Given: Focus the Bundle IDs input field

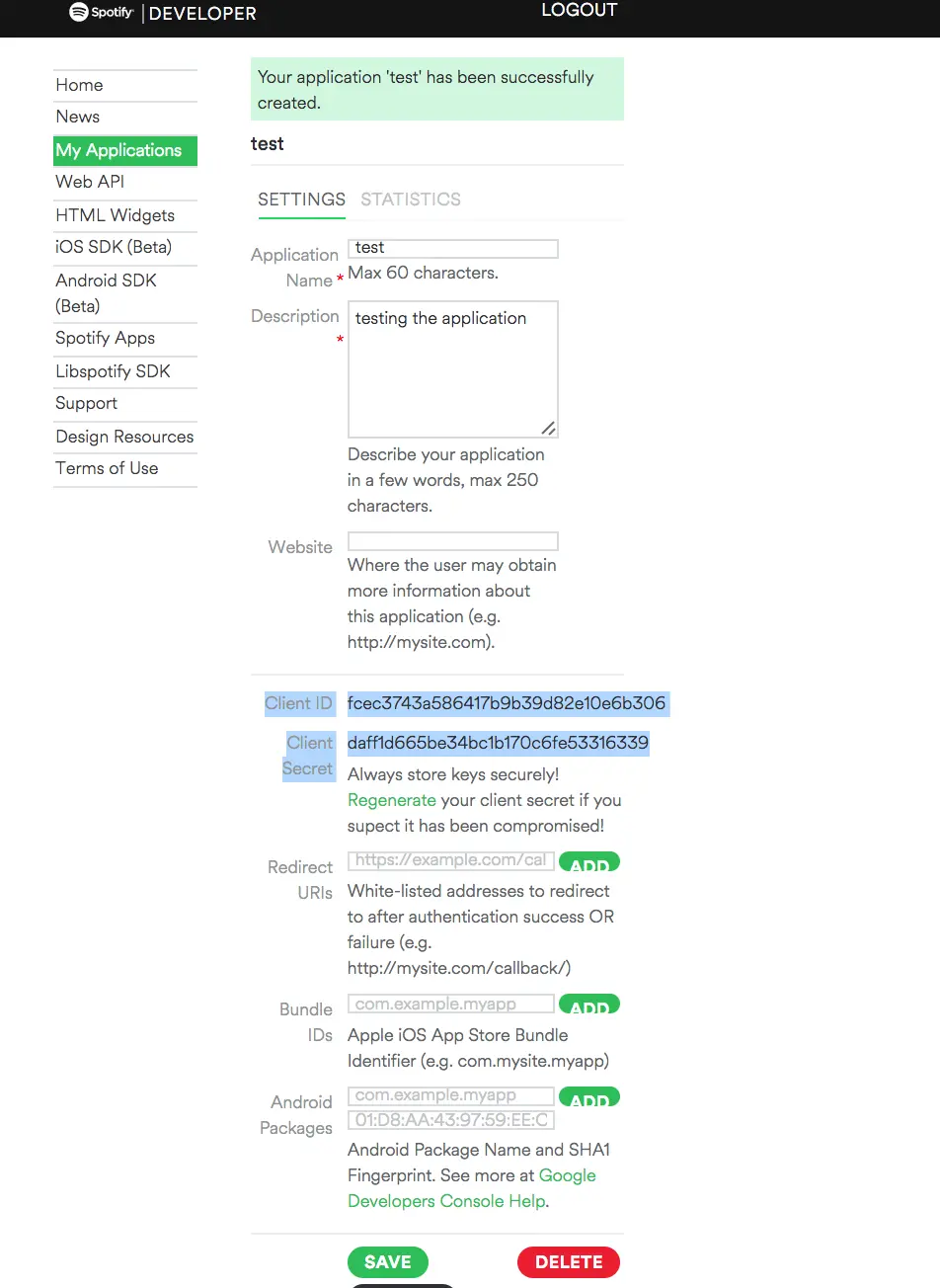Looking at the screenshot, I should [x=451, y=1004].
